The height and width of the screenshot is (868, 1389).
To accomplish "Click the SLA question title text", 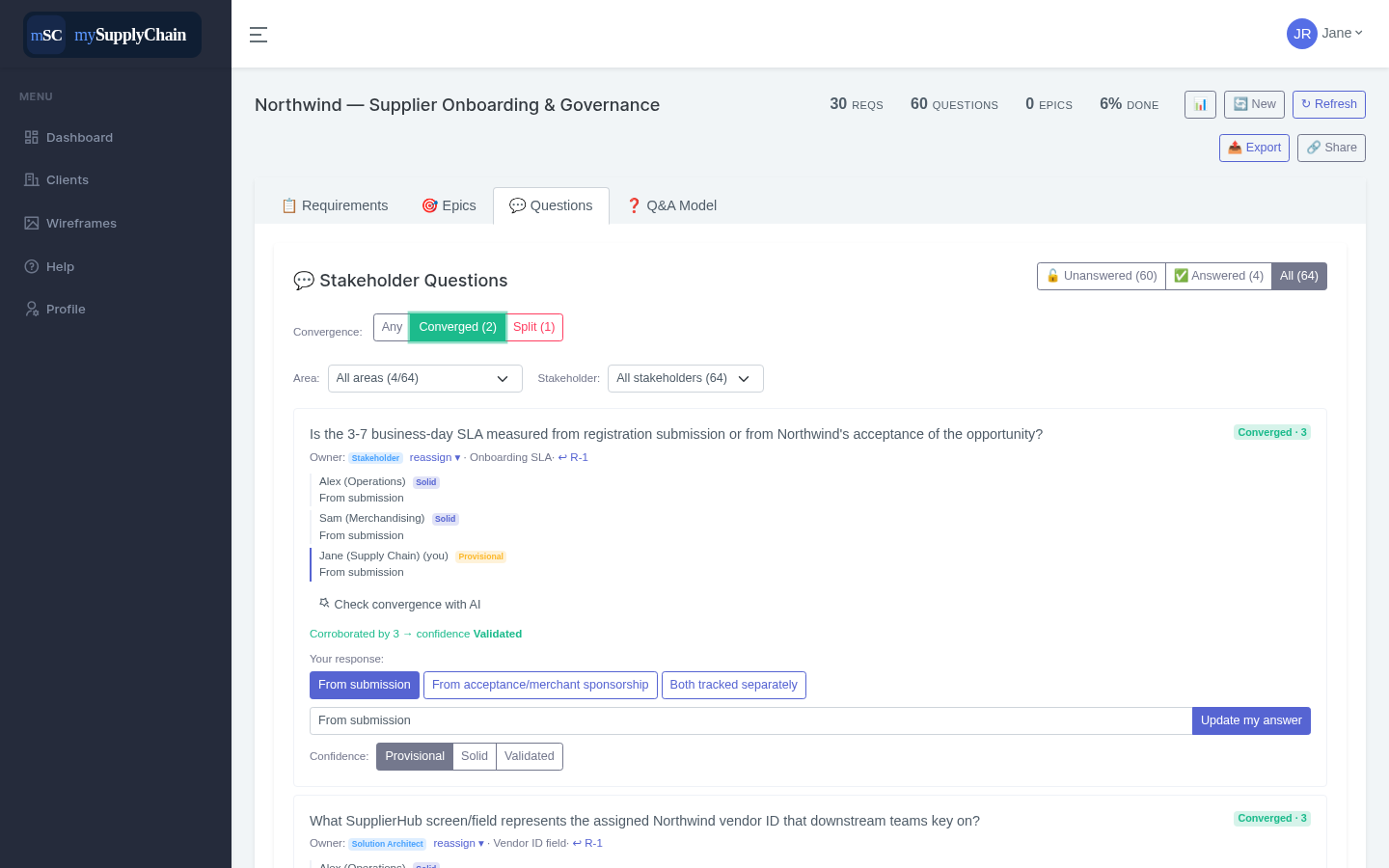I will pos(676,434).
